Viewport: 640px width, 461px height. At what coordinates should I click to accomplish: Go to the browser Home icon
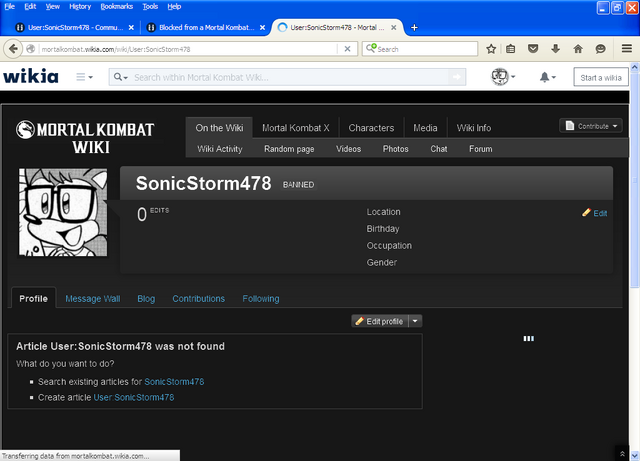tap(578, 49)
